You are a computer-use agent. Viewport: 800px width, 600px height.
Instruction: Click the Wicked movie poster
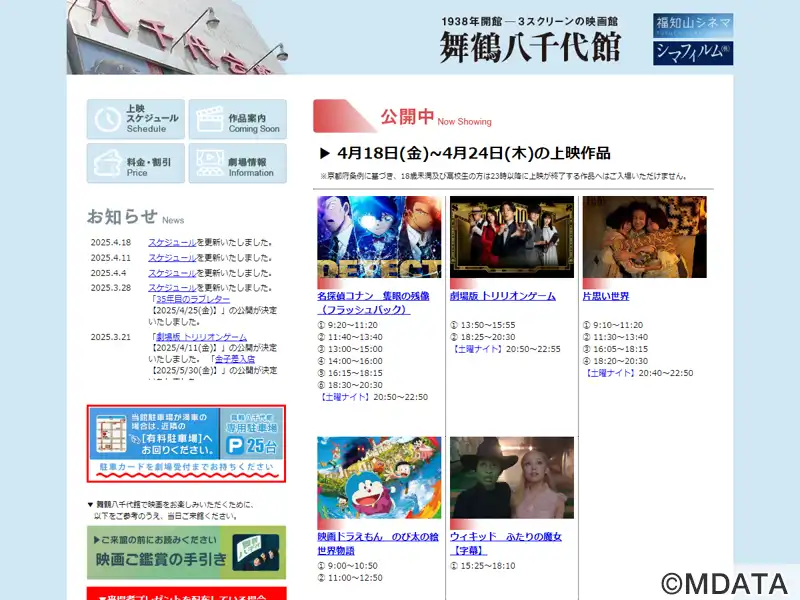[x=512, y=478]
